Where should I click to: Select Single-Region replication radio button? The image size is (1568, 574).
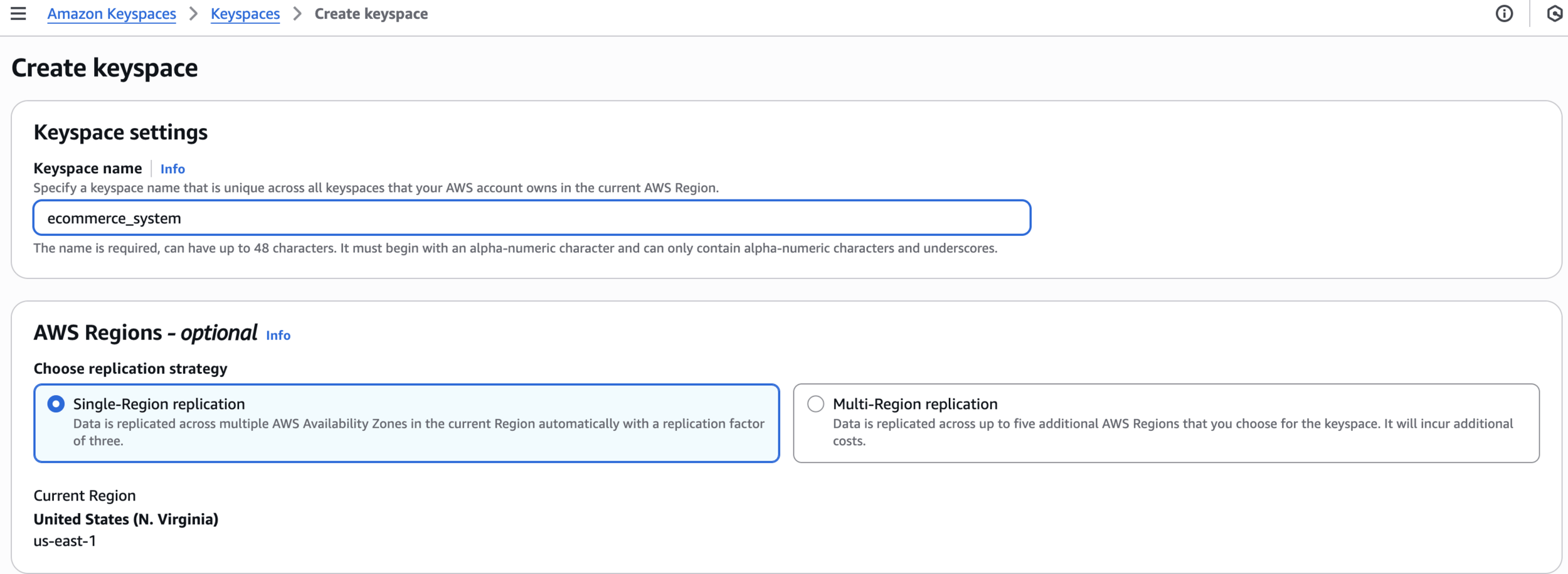[56, 404]
